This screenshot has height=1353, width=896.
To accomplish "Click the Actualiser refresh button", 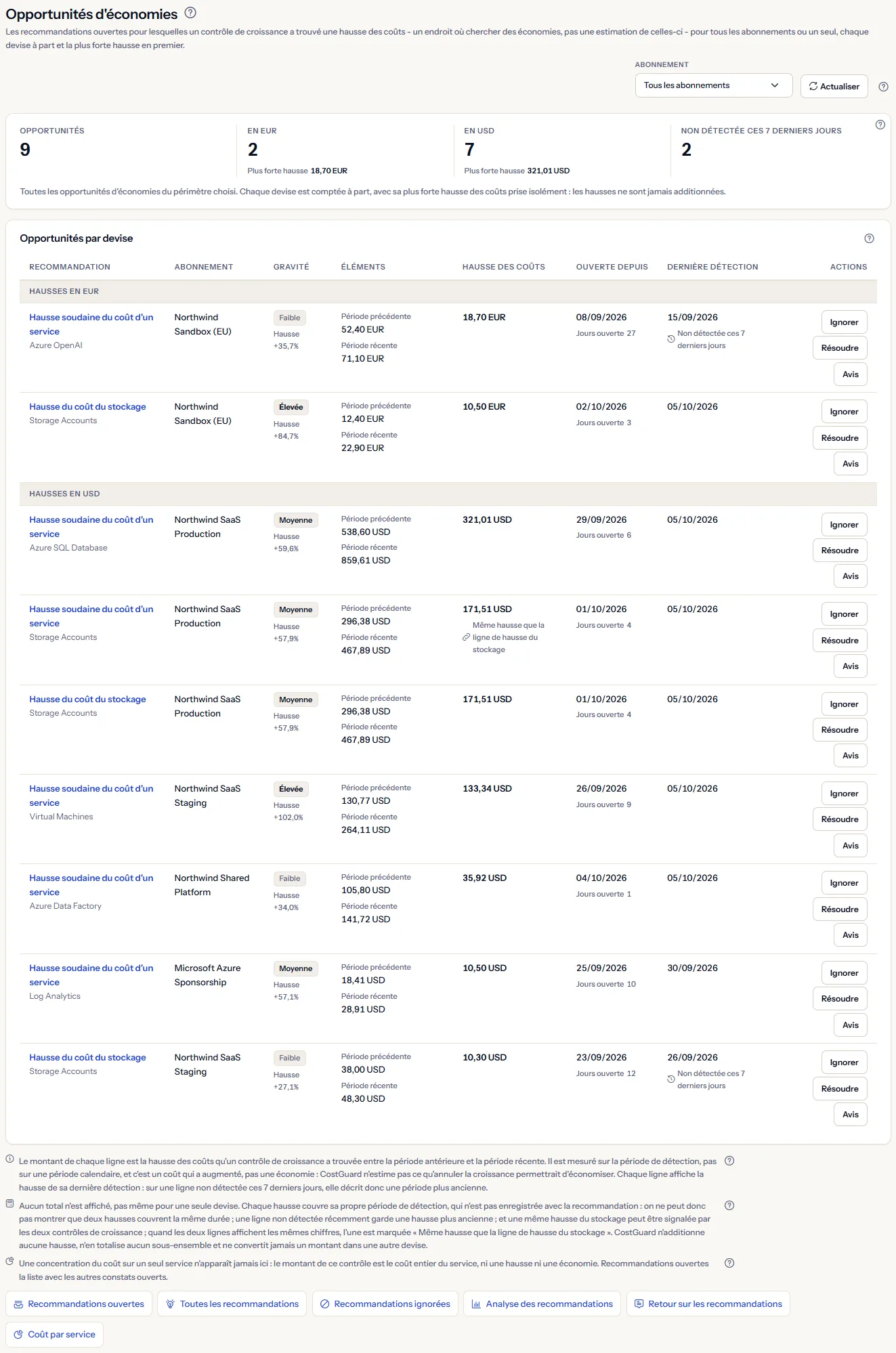I will [834, 87].
